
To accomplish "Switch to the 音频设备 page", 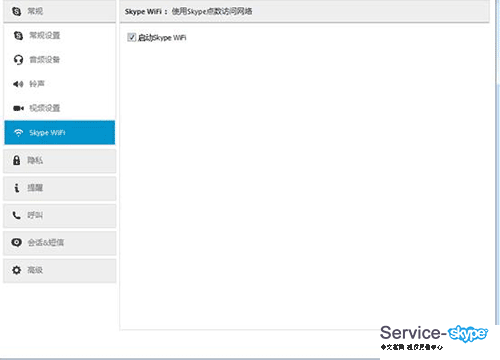I will coord(60,60).
